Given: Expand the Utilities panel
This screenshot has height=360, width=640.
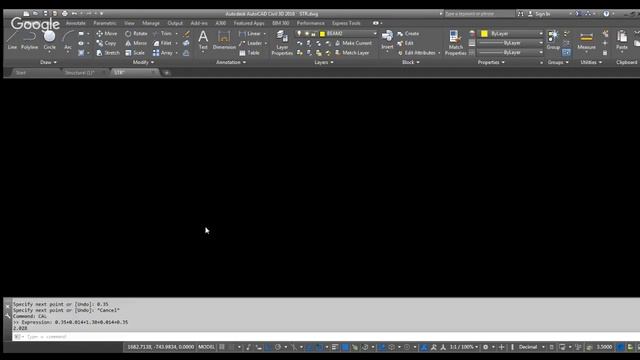Looking at the screenshot, I should coord(591,62).
